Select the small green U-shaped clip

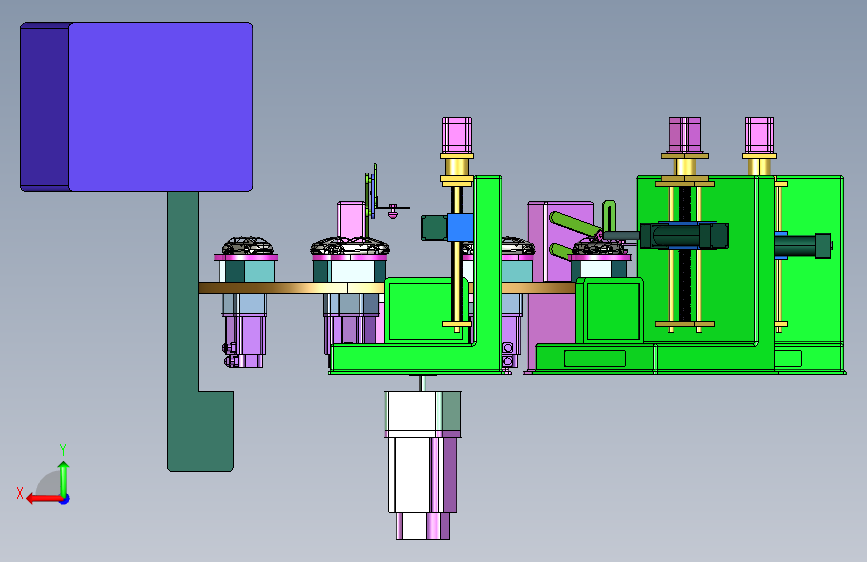[x=609, y=216]
